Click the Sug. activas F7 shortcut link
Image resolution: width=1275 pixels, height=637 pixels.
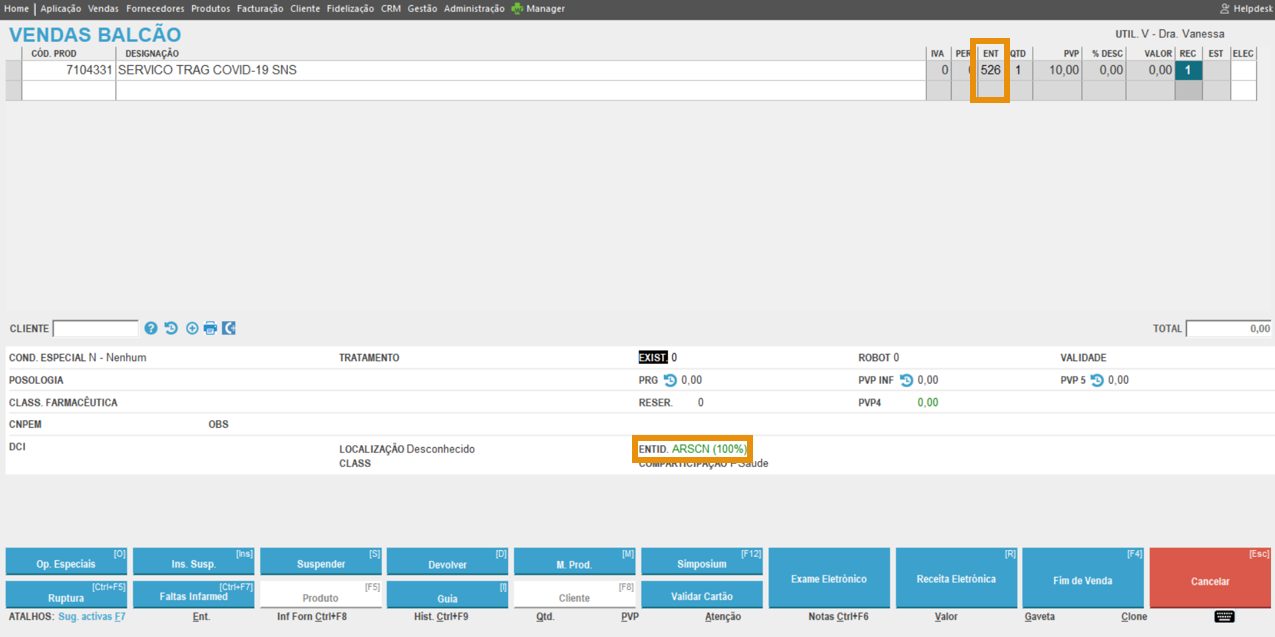[x=91, y=617]
